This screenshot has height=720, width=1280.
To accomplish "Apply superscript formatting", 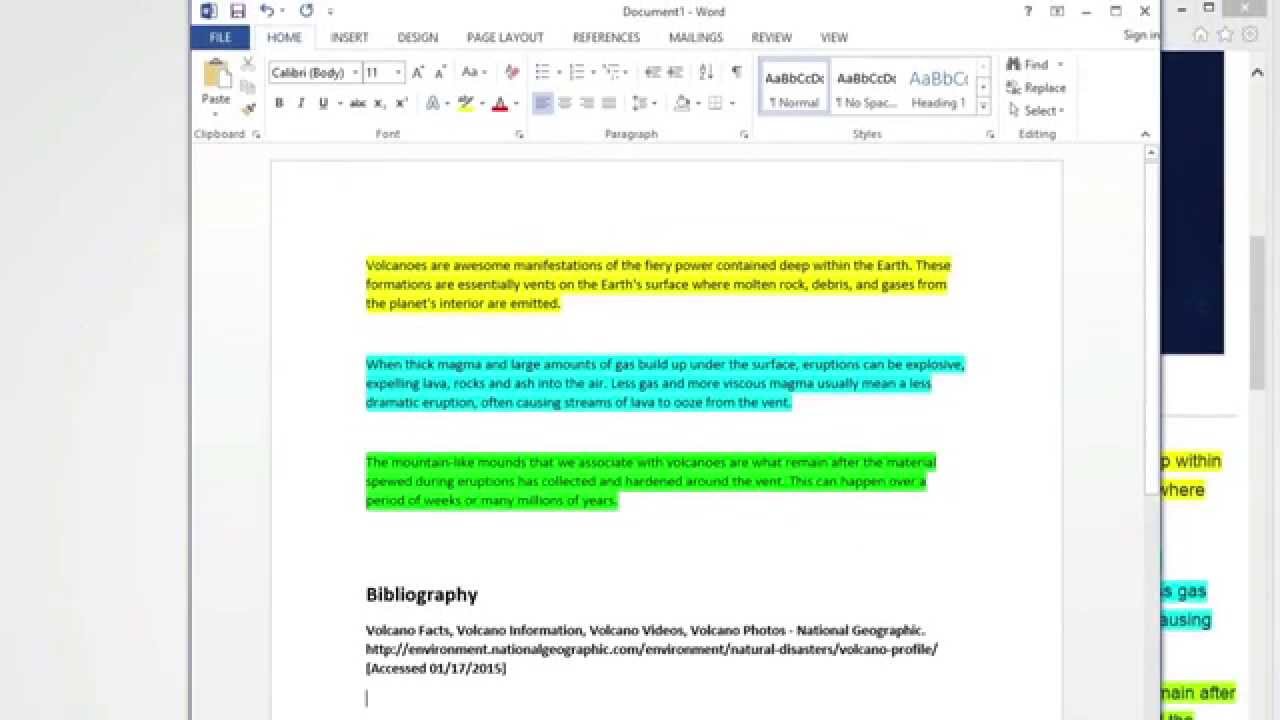I will click(x=401, y=103).
